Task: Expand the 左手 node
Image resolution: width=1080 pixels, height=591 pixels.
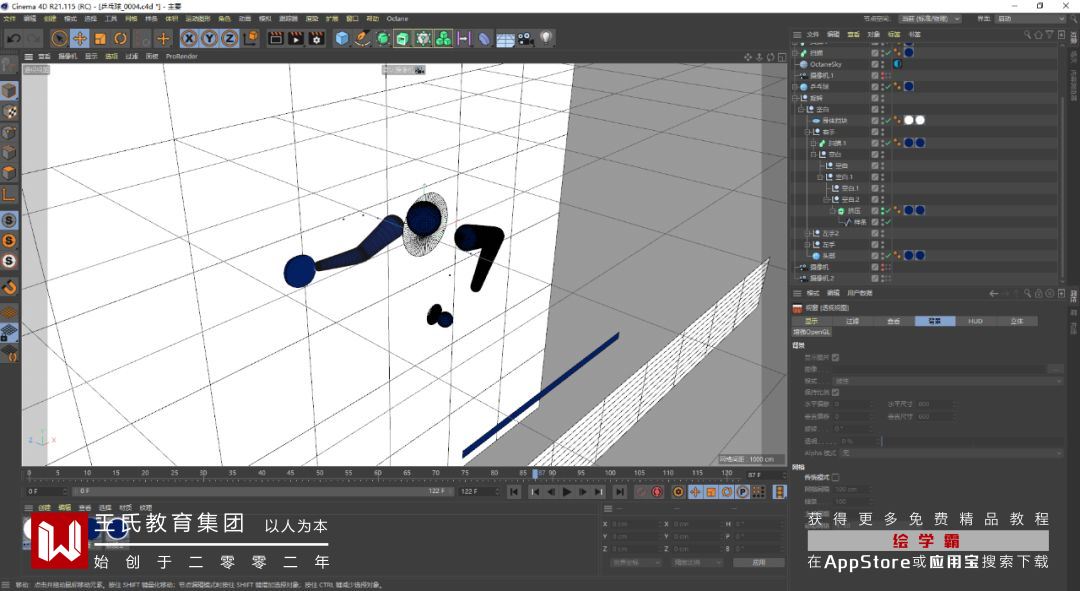Action: (x=808, y=245)
